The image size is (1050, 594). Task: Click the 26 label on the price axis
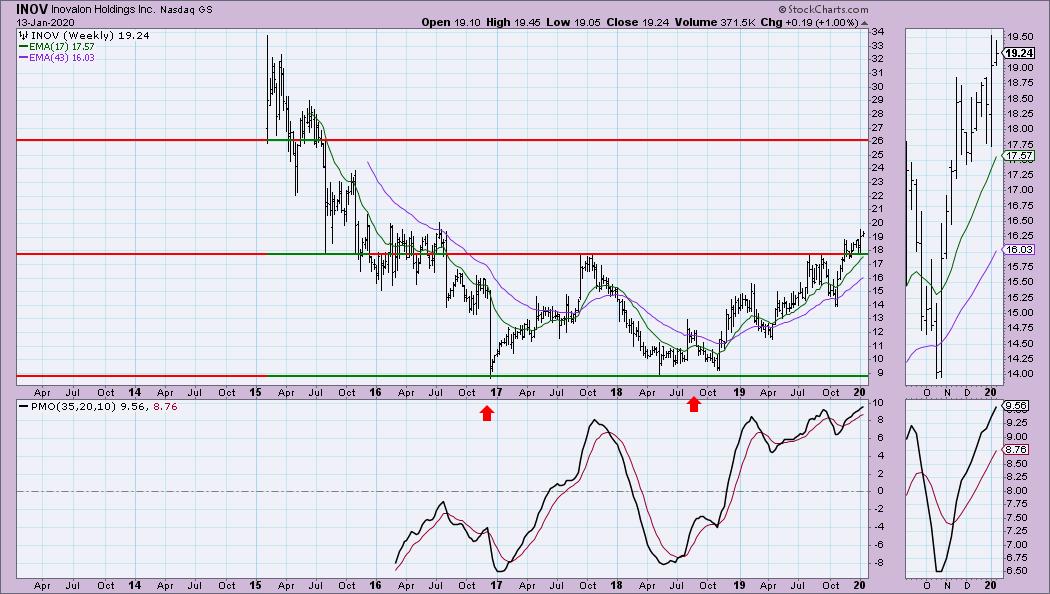coord(877,141)
